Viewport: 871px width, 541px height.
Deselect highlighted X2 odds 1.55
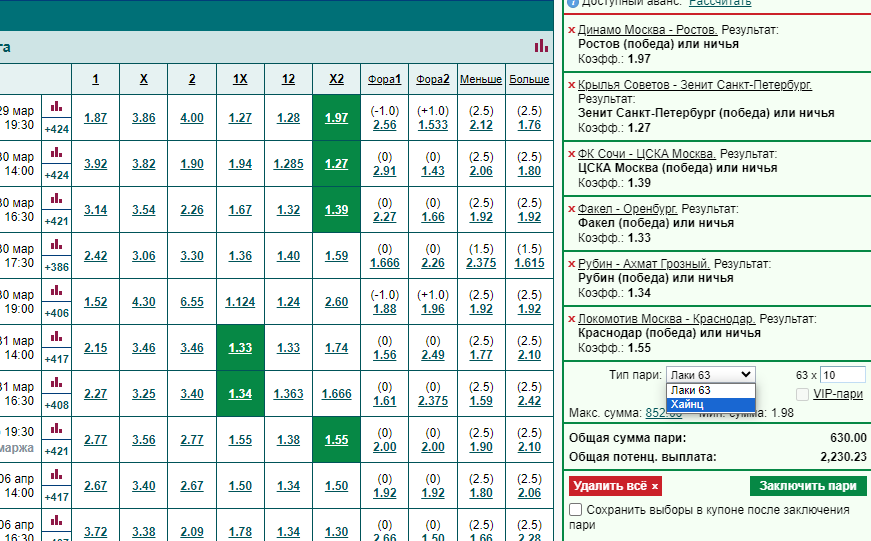(x=337, y=440)
